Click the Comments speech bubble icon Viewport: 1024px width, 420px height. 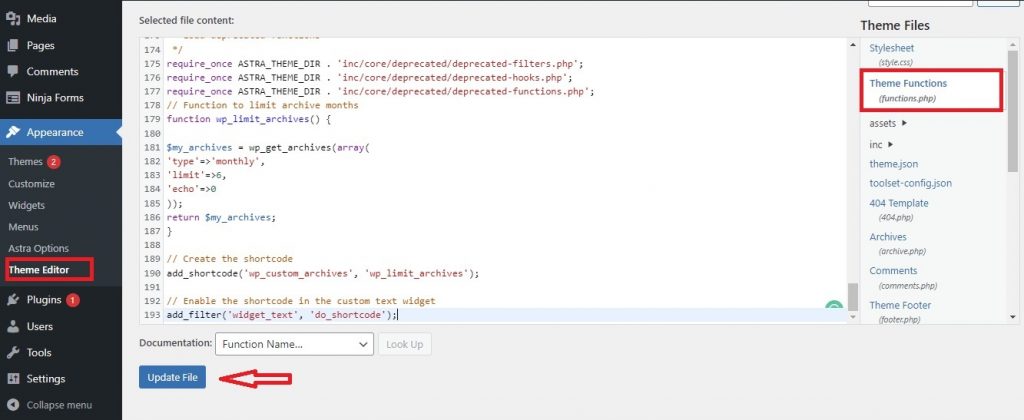tap(13, 72)
